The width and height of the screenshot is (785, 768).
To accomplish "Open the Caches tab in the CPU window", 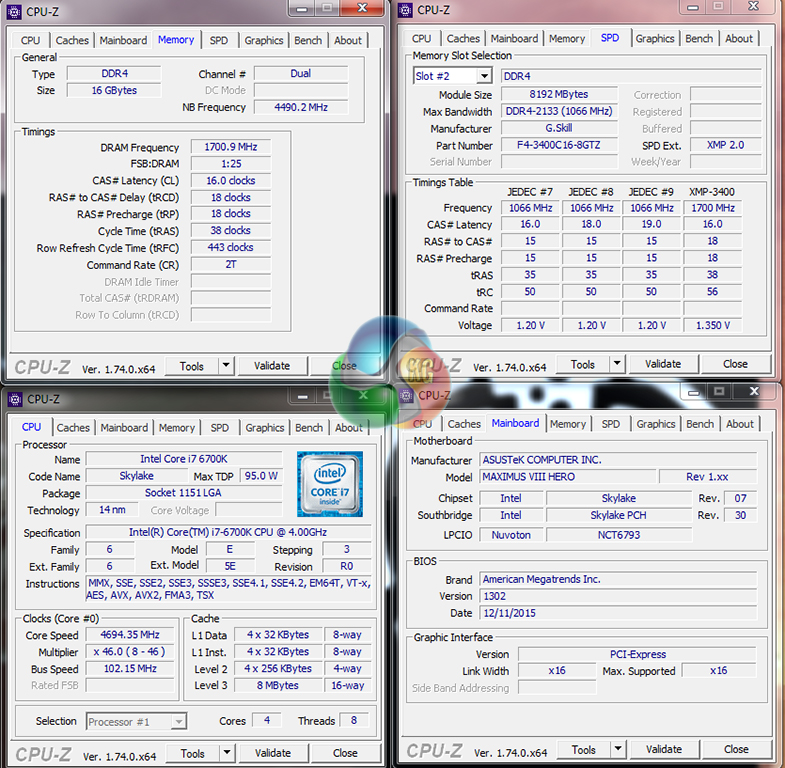I will point(73,428).
